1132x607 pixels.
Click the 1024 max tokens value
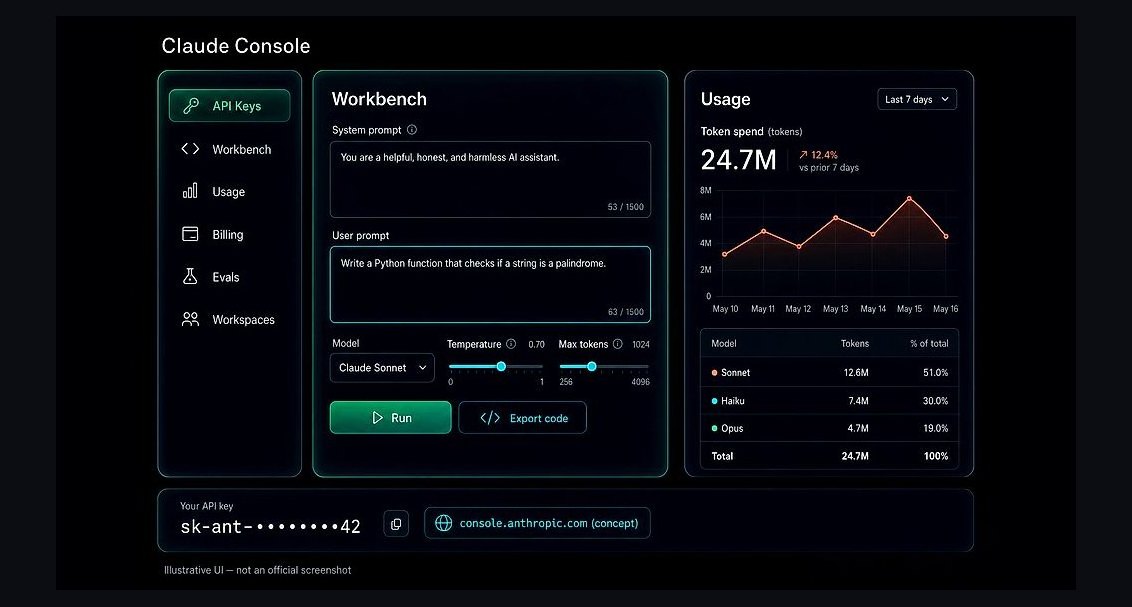640,344
